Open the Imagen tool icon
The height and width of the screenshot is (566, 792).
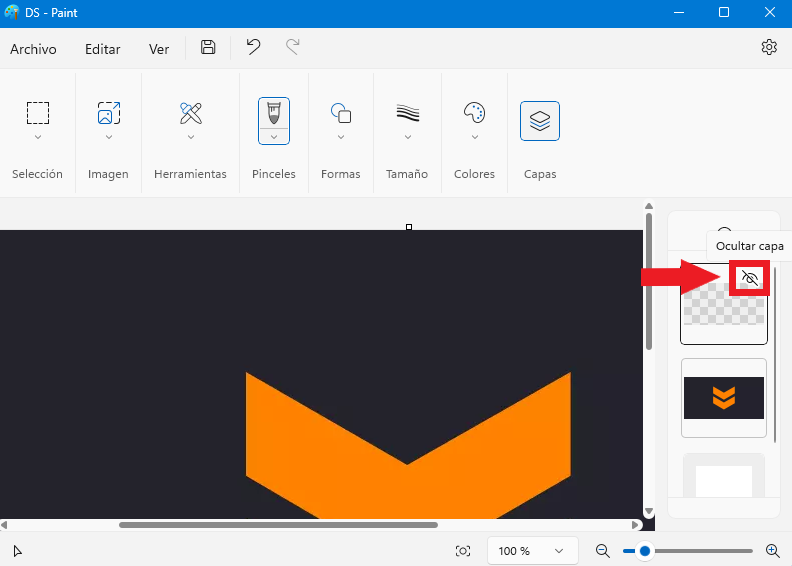point(109,113)
